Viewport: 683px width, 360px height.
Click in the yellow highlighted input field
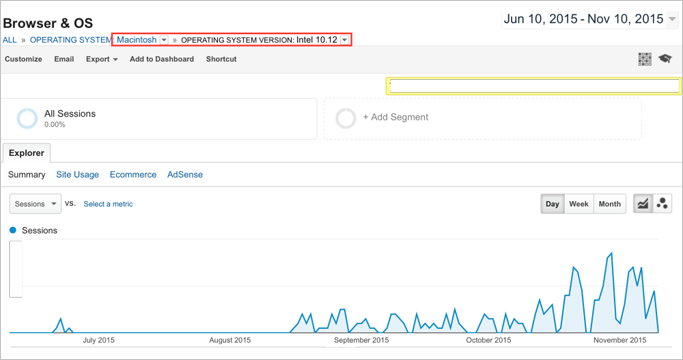(x=534, y=86)
